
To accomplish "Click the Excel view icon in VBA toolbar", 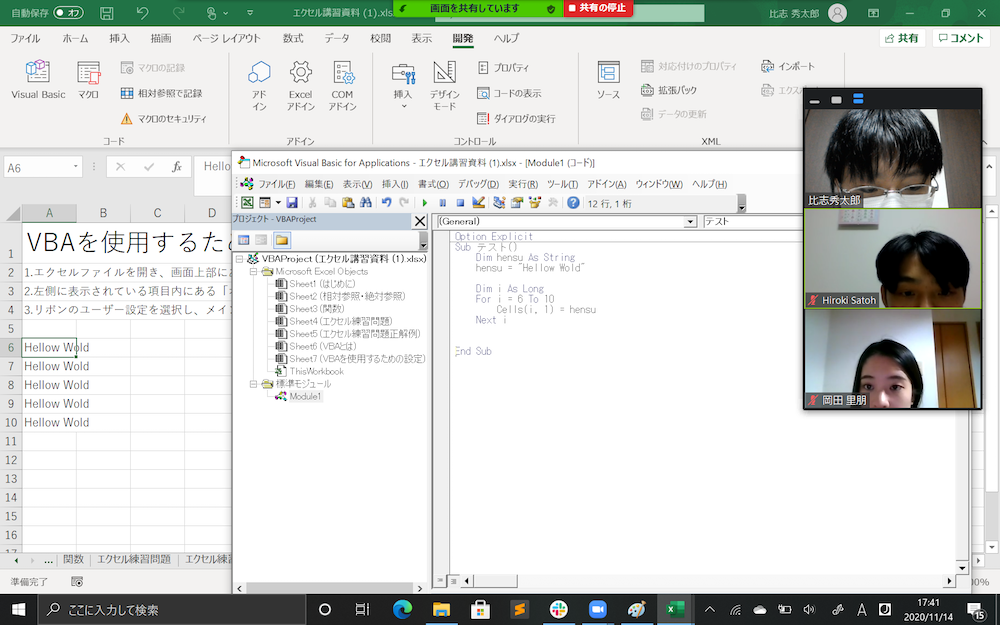I will pyautogui.click(x=247, y=203).
